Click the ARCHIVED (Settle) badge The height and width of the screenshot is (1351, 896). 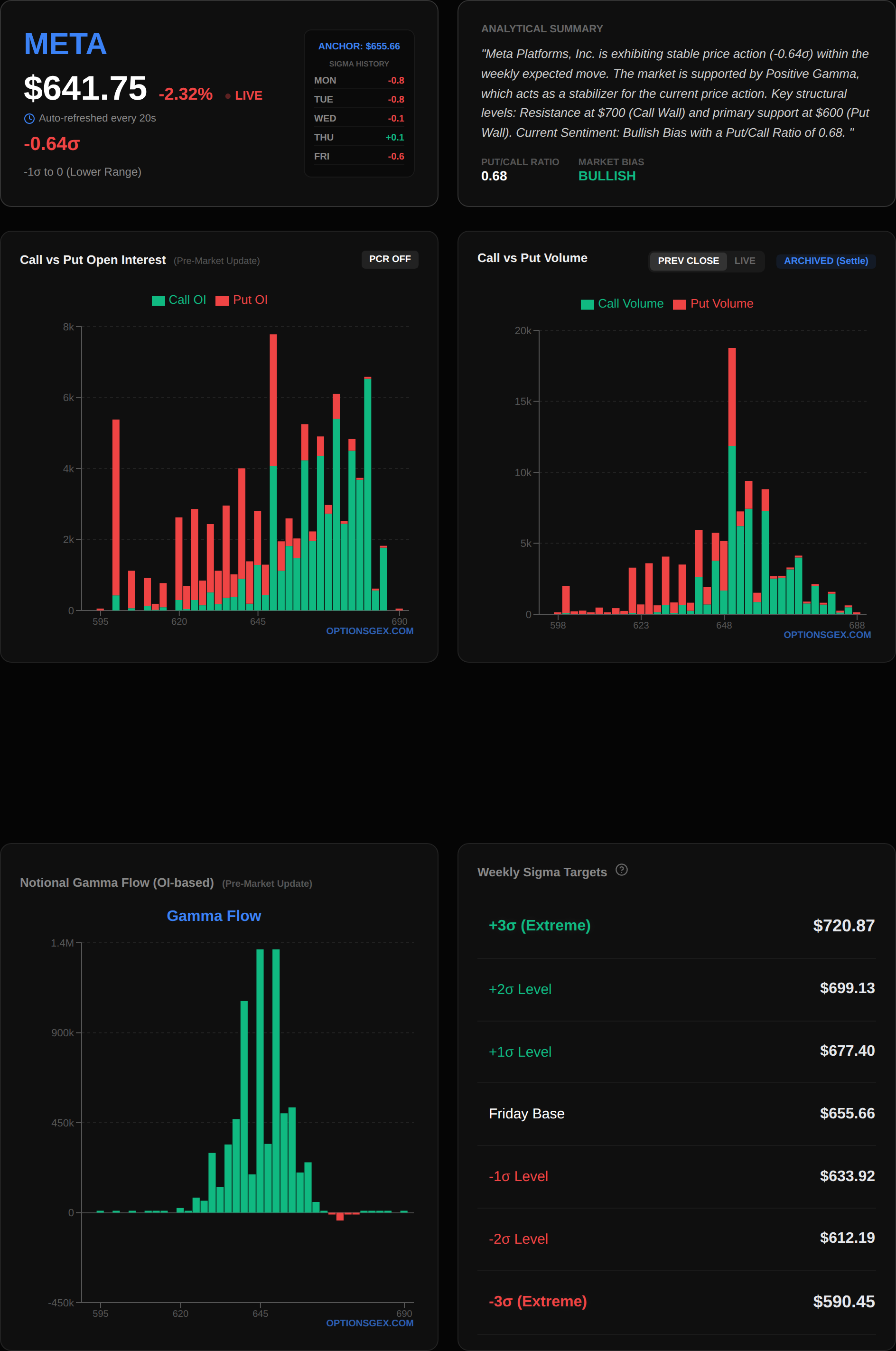click(826, 261)
